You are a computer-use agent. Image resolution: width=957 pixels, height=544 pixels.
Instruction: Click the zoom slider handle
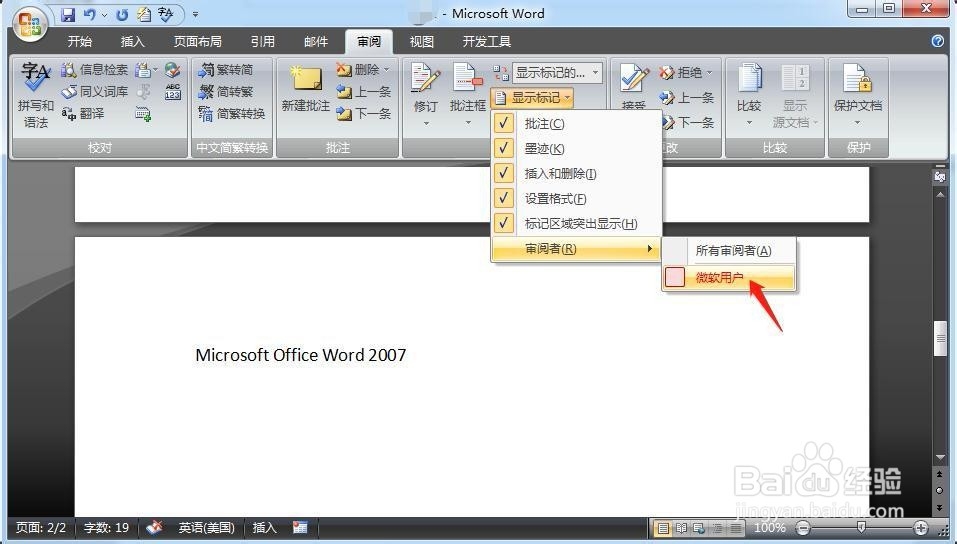[861, 528]
